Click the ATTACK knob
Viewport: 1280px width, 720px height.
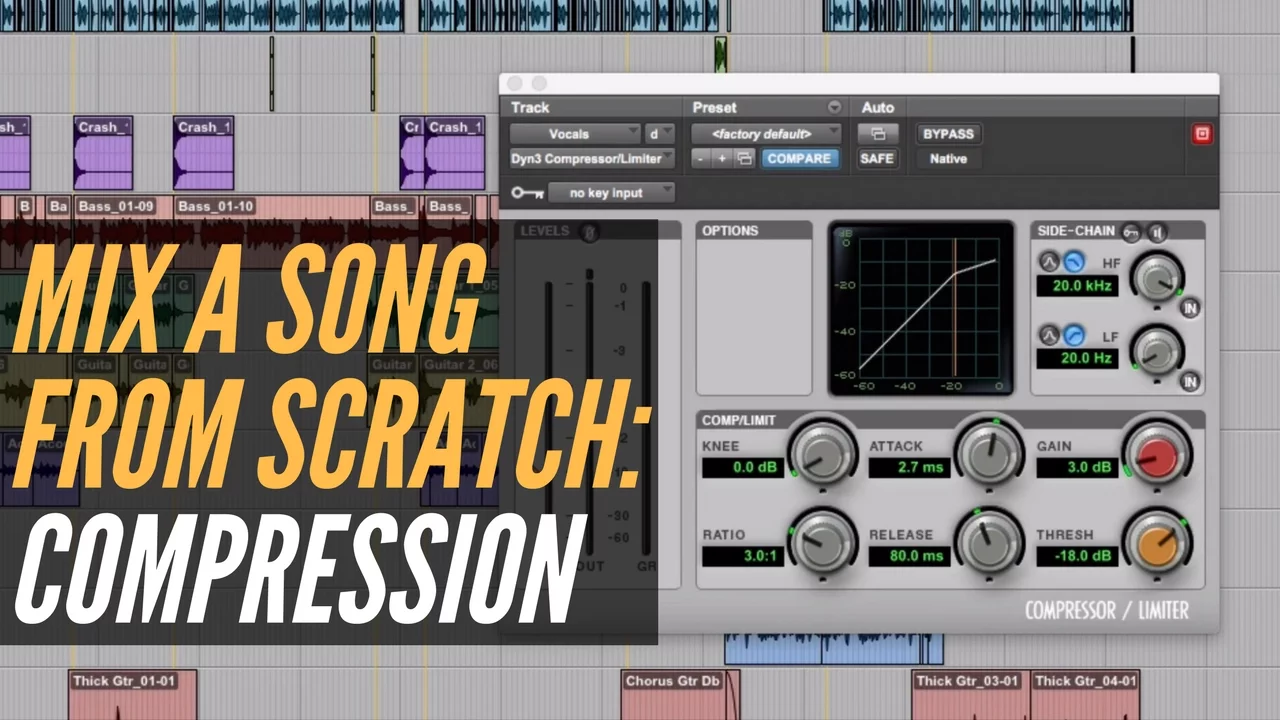click(x=989, y=452)
